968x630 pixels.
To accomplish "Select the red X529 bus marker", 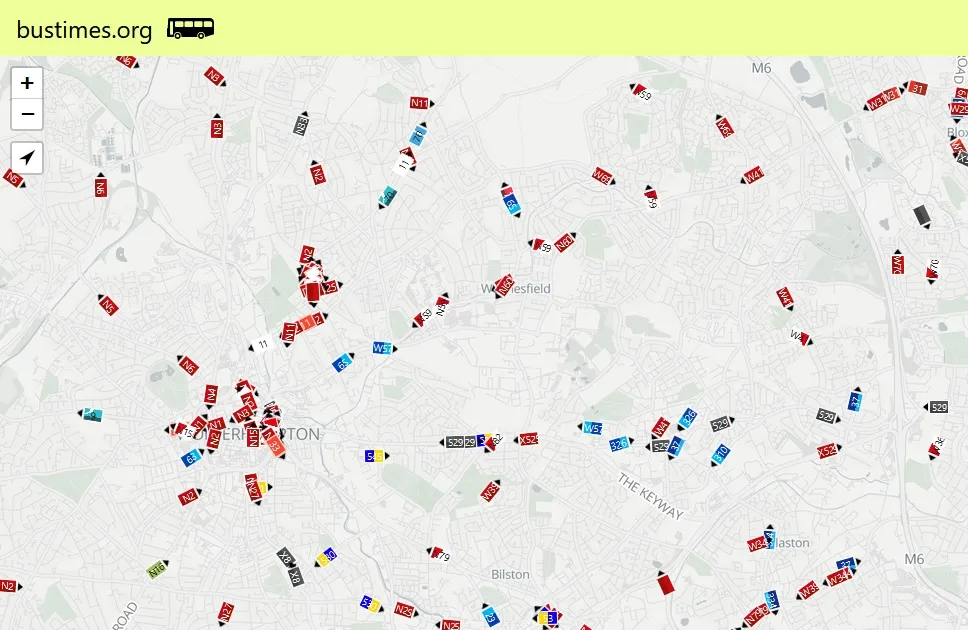I will (528, 439).
